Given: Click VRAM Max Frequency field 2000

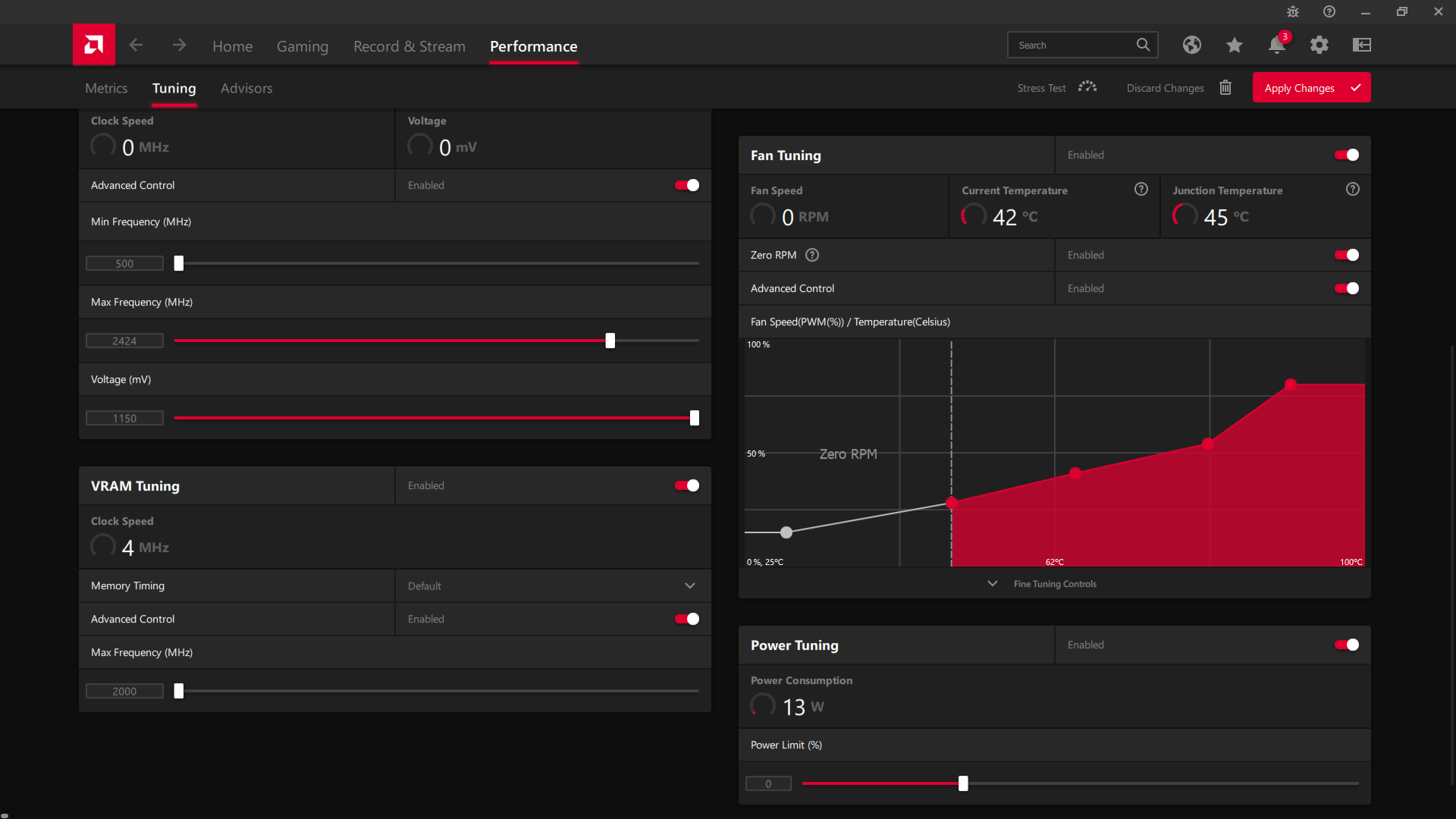Looking at the screenshot, I should 124,691.
